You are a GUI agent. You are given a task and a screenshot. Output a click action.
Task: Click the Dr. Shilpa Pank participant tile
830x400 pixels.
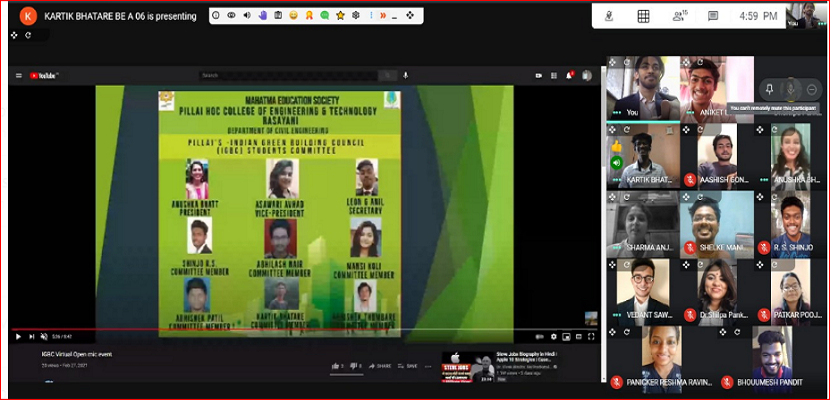pyautogui.click(x=717, y=291)
